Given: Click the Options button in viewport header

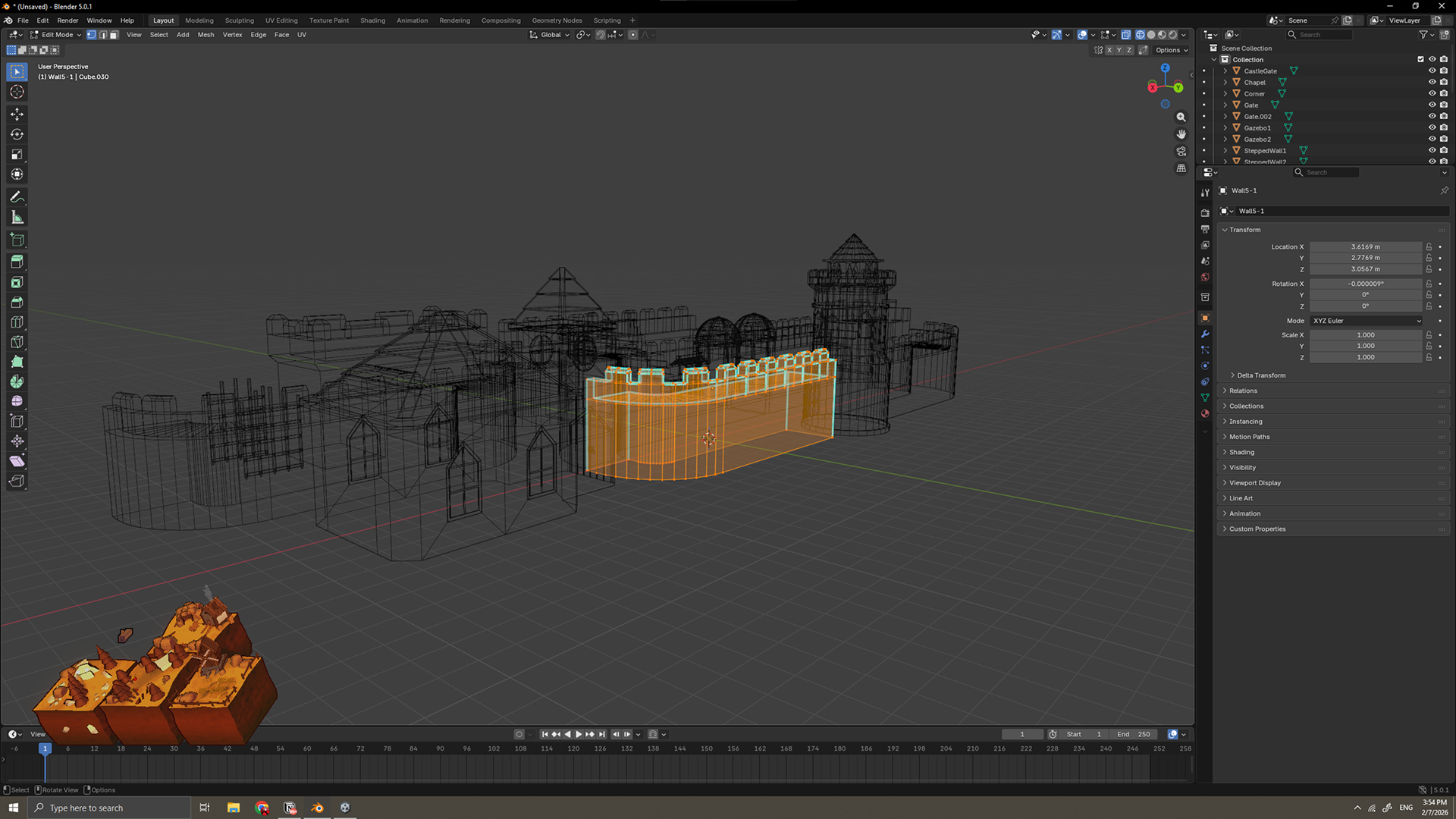Looking at the screenshot, I should coord(1171,50).
